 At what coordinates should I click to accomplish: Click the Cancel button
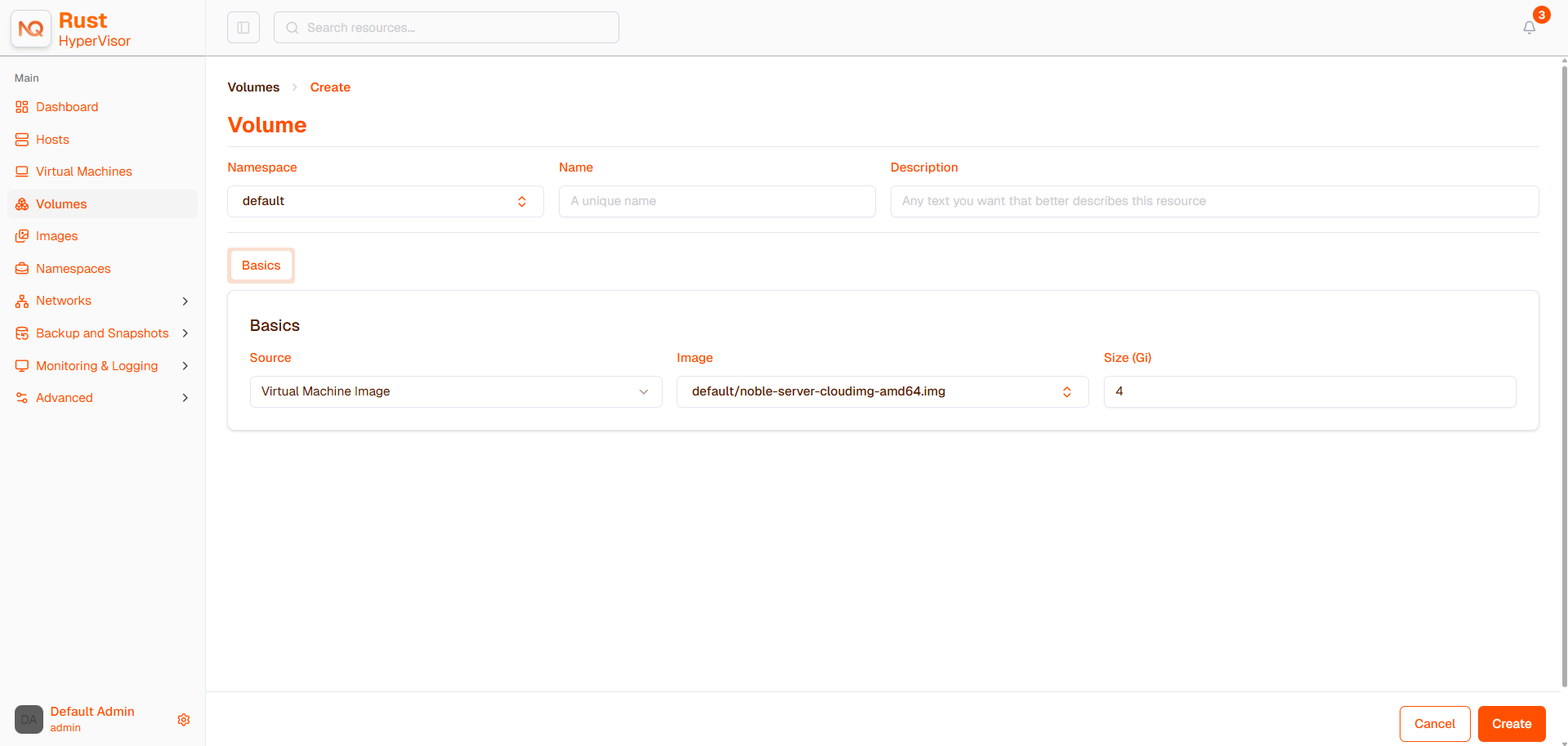1435,724
